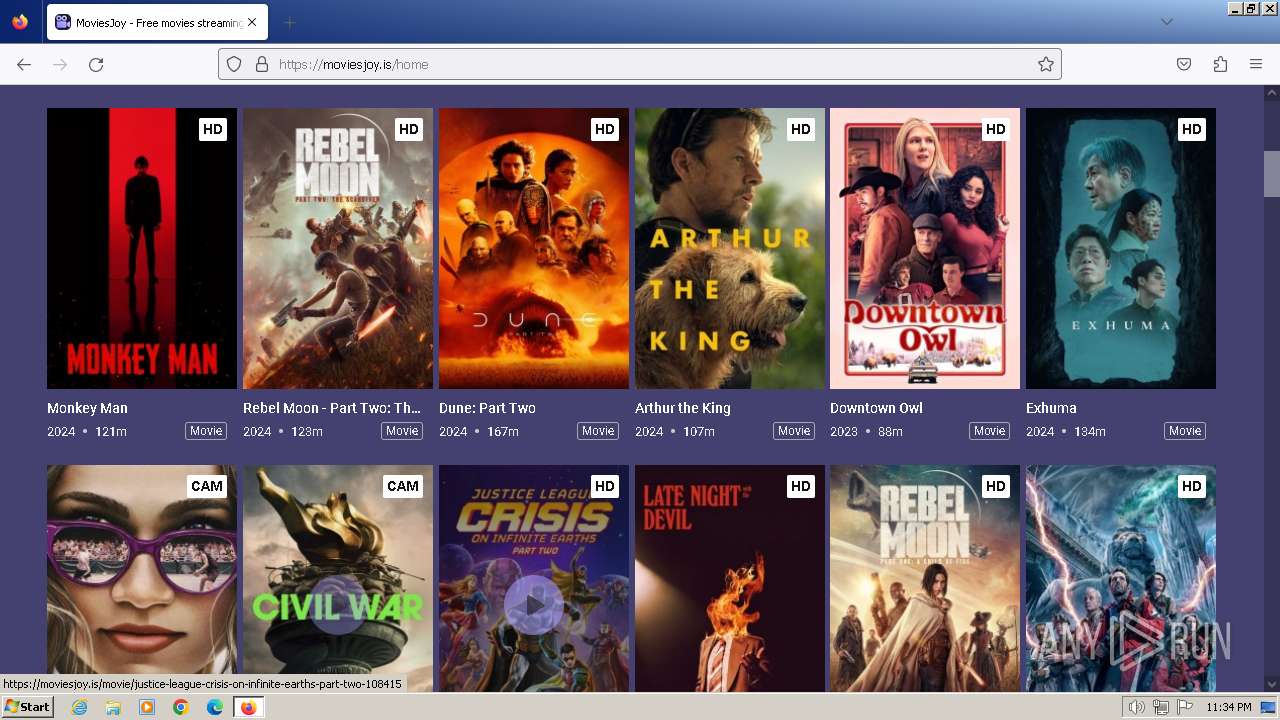Launch Microsoft Edge from the taskbar

click(x=215, y=707)
